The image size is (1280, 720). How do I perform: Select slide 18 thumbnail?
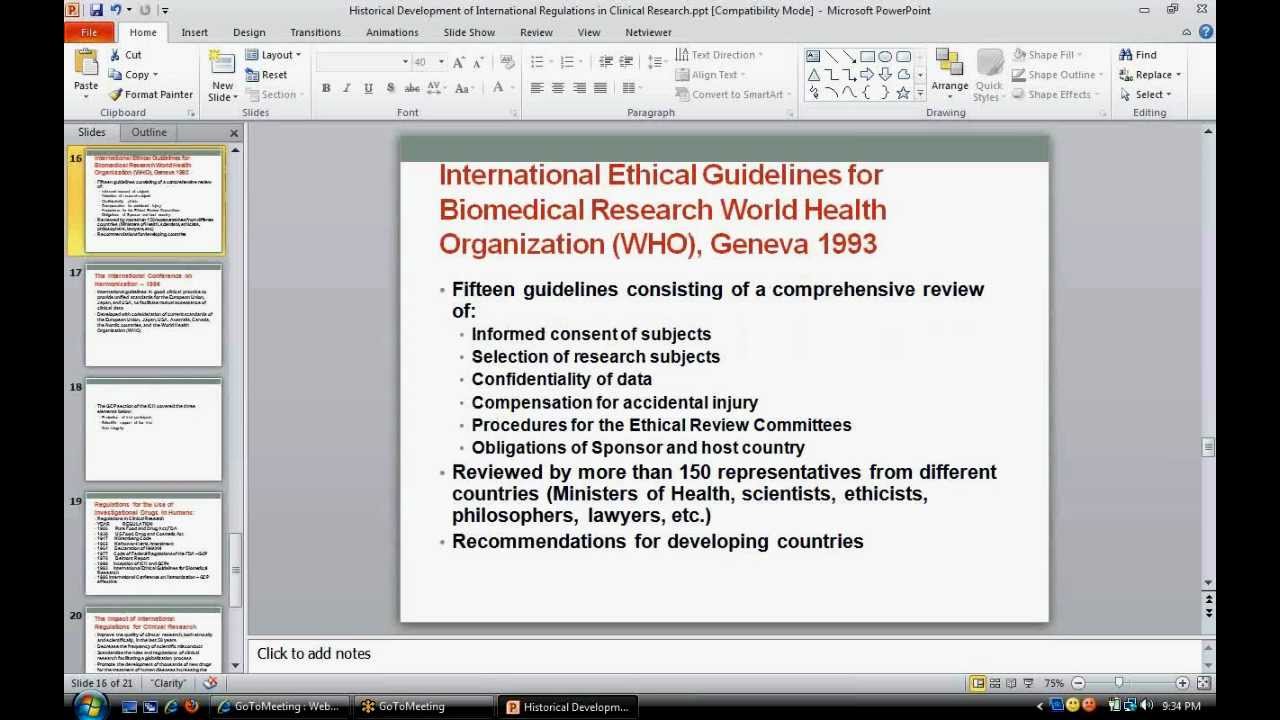click(x=153, y=430)
